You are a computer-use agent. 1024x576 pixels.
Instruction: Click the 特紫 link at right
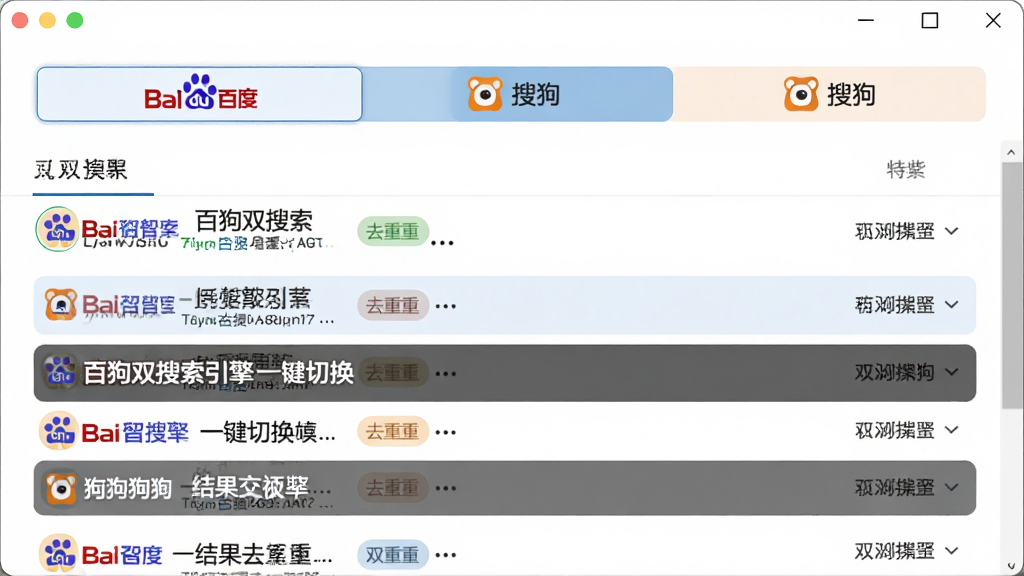(906, 170)
